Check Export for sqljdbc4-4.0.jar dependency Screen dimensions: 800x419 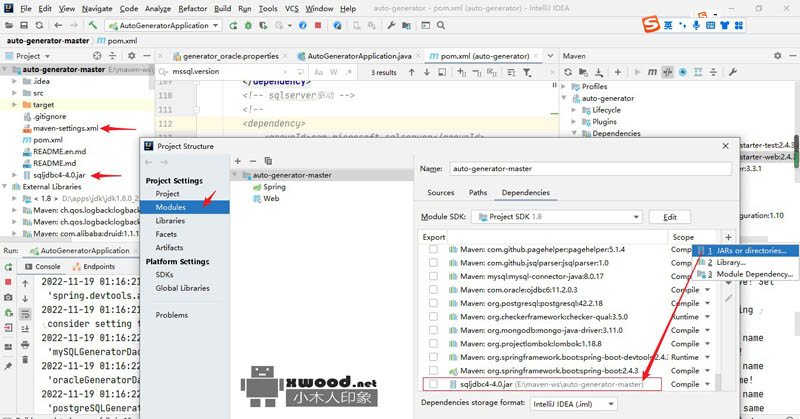pyautogui.click(x=433, y=384)
